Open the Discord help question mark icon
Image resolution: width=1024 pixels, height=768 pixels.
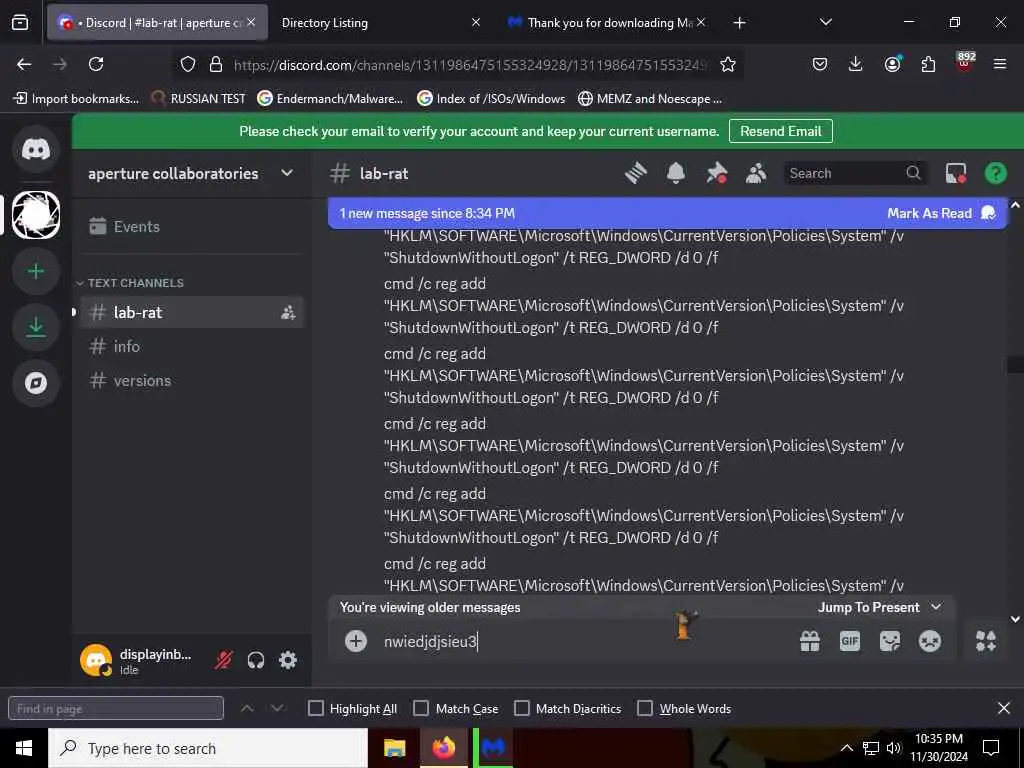tap(995, 173)
